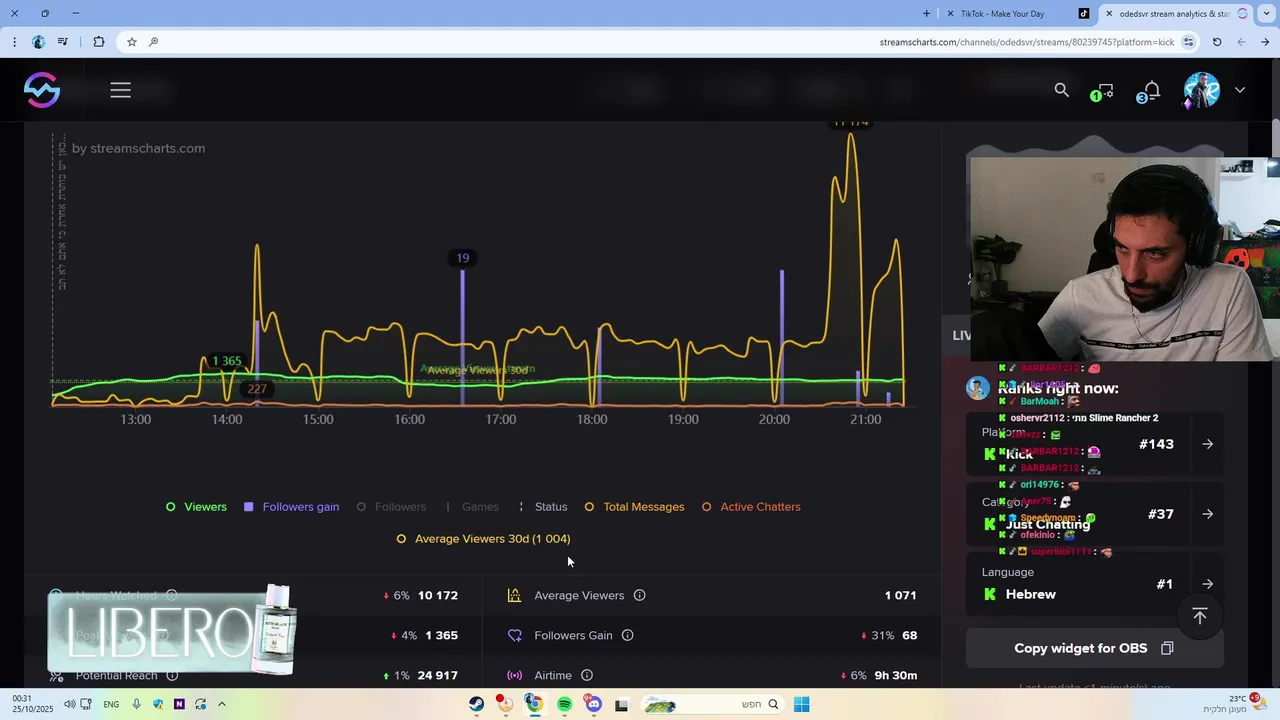Toggle Games series in chart legend
This screenshot has height=720, width=1280.
pyautogui.click(x=472, y=507)
